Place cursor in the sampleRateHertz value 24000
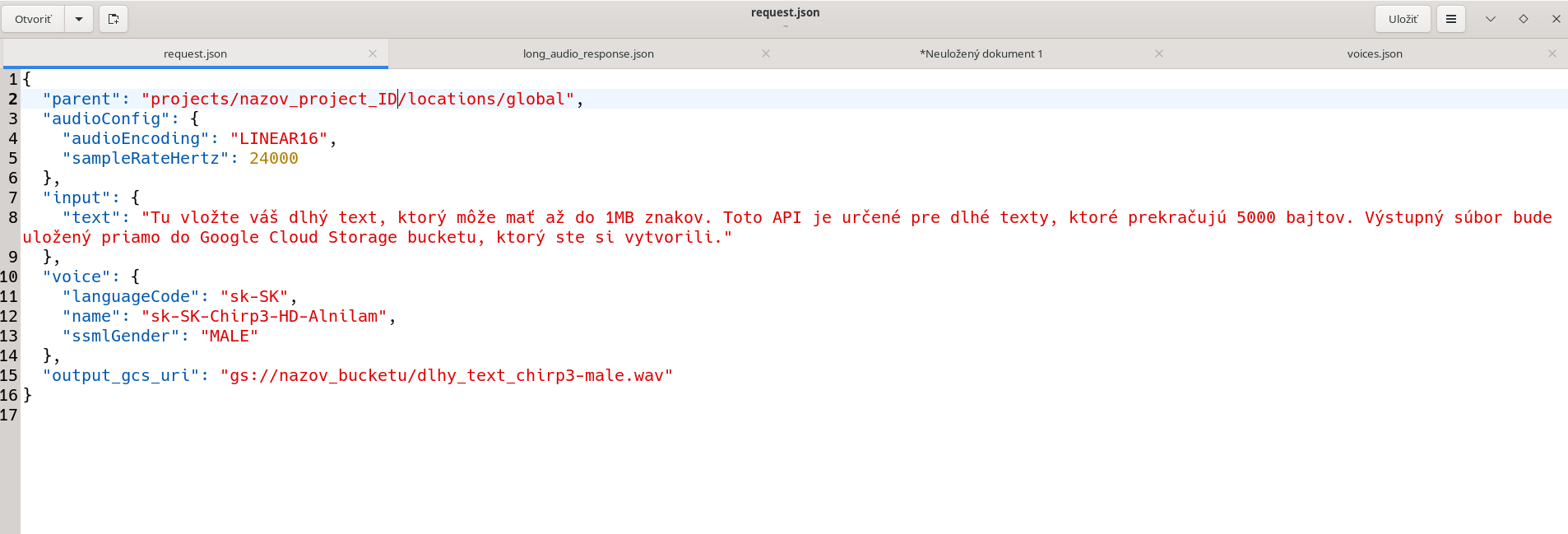Viewport: 1568px width, 534px height. tap(273, 158)
